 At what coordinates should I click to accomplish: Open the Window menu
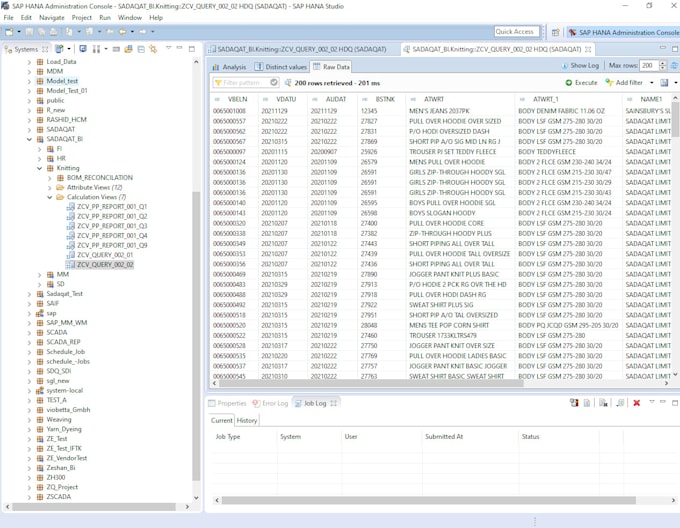(130, 18)
